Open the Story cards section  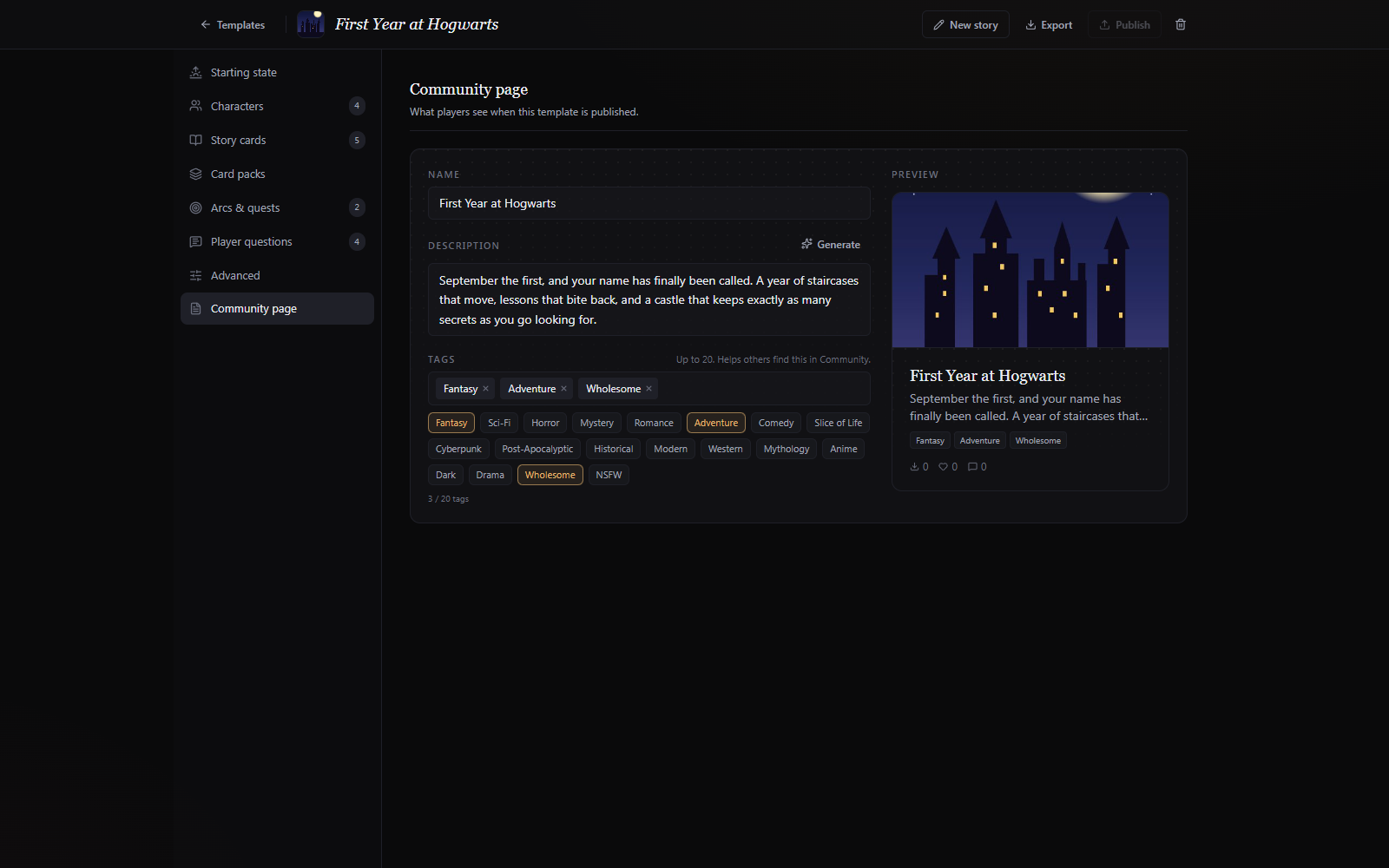(277, 140)
